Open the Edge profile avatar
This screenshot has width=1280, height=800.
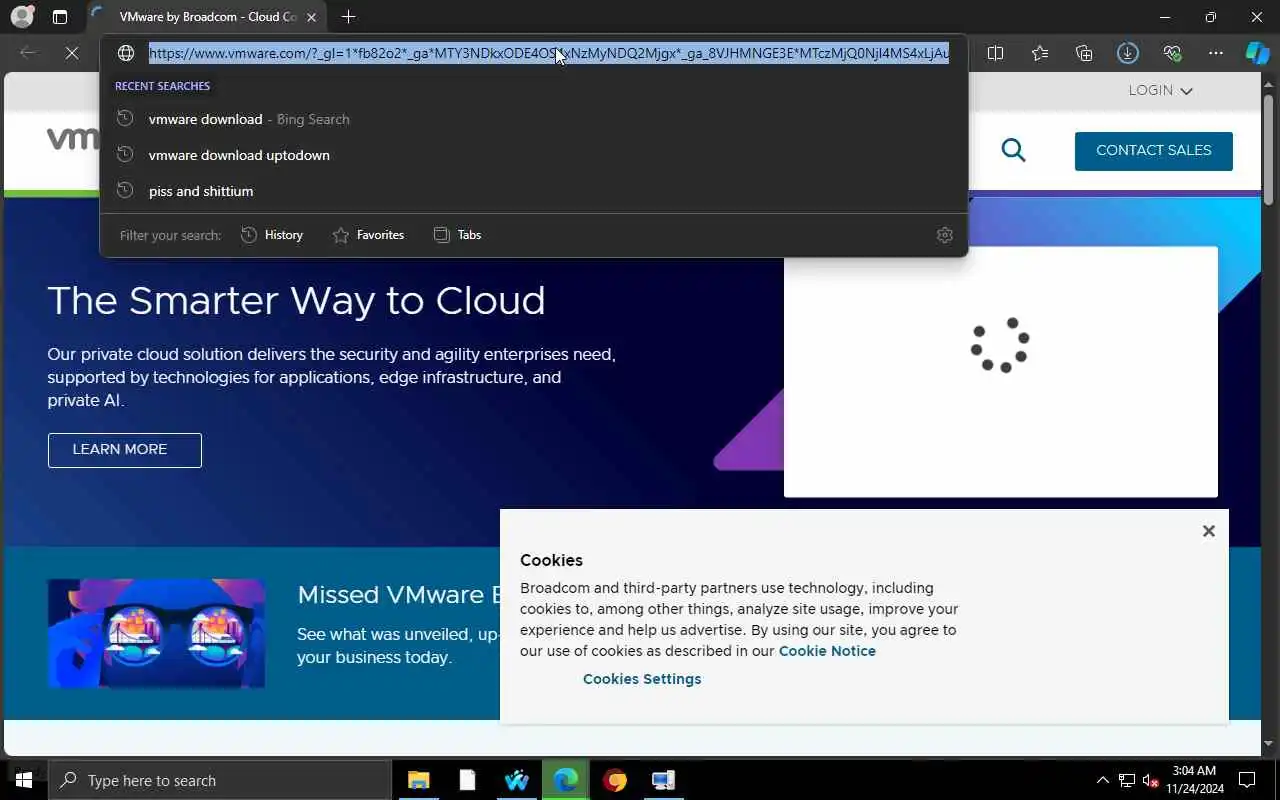(22, 17)
